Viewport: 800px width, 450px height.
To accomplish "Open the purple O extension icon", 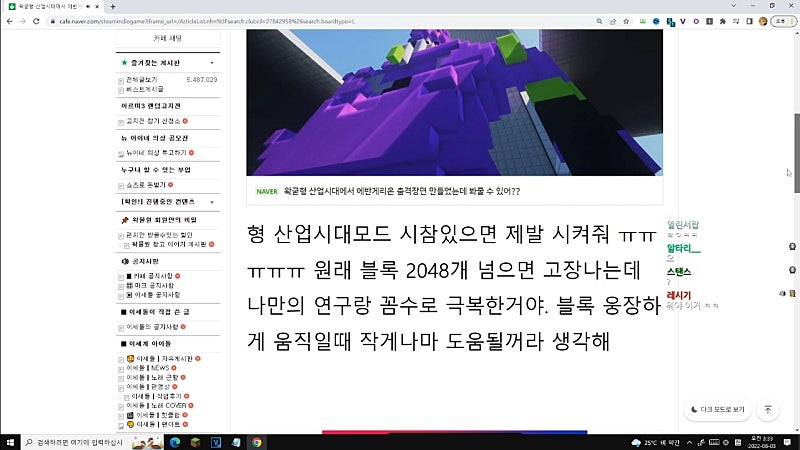I will [x=696, y=21].
